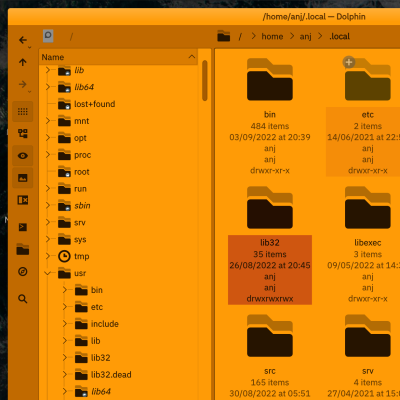Expand the sys tree node
400x400 pixels.
click(x=48, y=239)
